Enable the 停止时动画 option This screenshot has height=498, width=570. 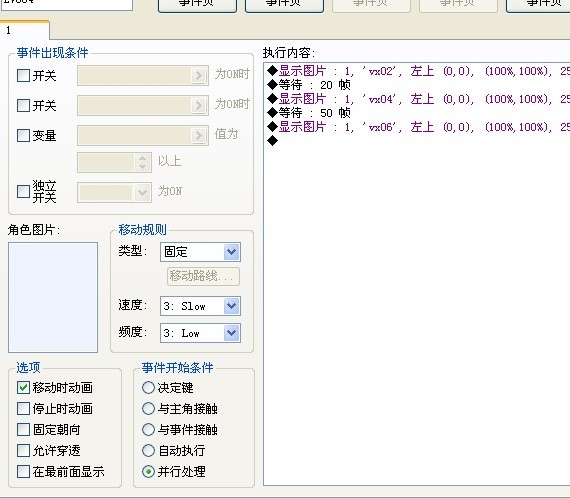23,409
